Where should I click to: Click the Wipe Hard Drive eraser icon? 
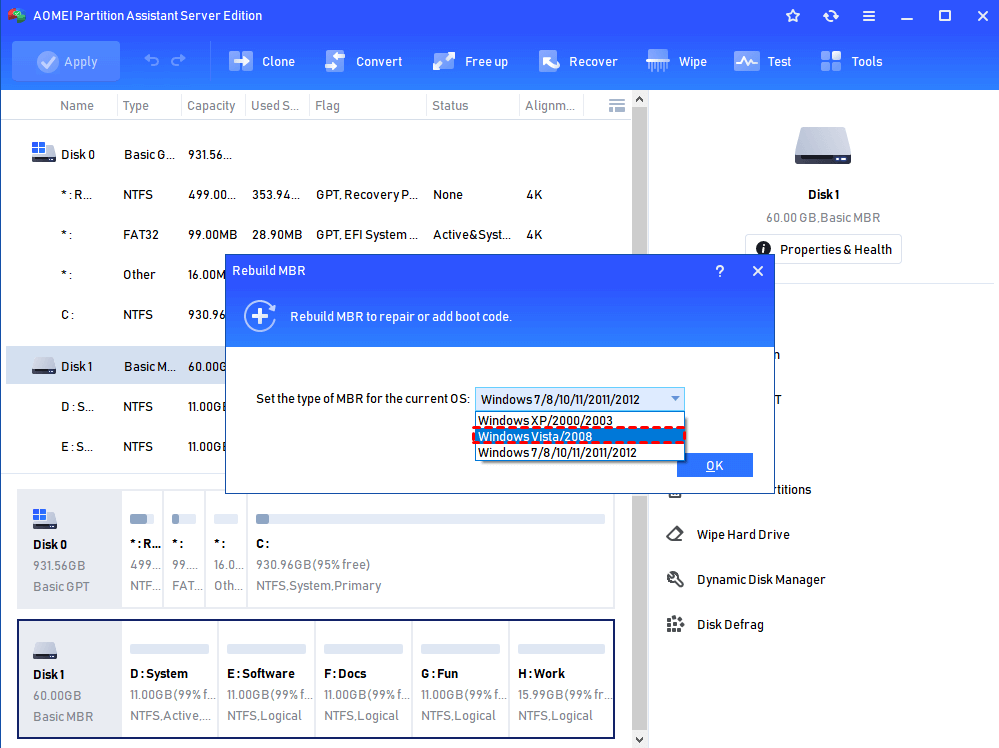point(675,534)
